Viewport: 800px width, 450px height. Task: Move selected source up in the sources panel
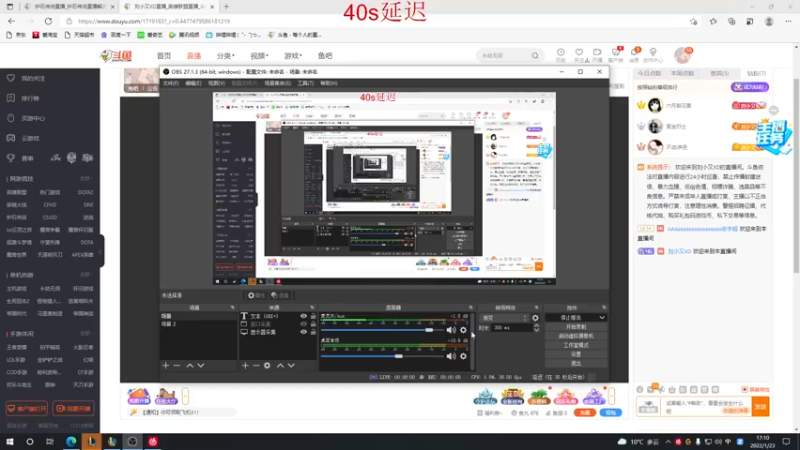[280, 365]
